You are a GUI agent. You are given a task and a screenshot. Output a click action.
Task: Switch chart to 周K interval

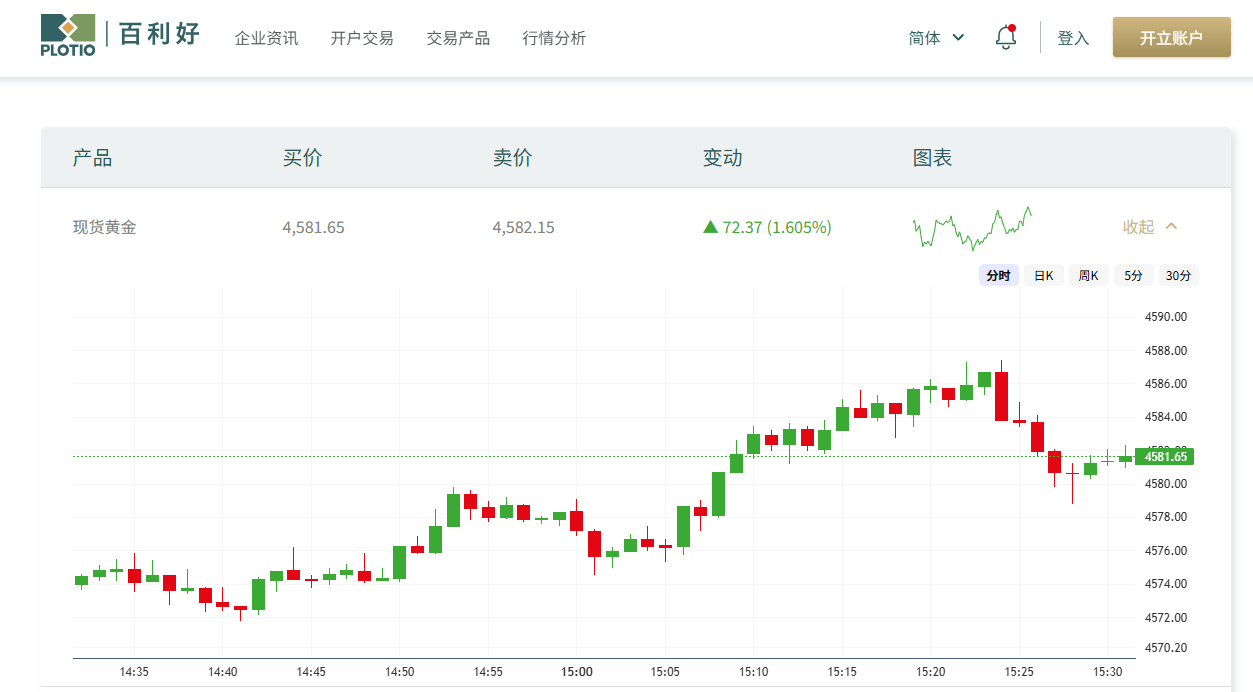pos(1088,276)
